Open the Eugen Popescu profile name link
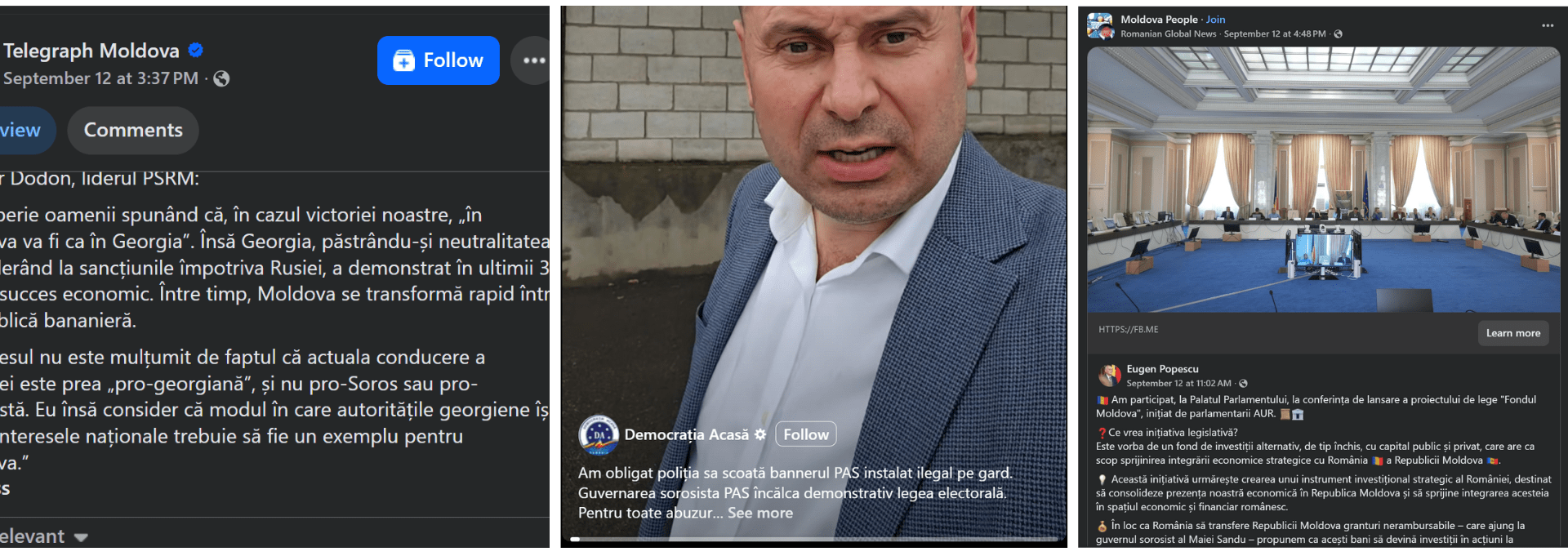 click(1162, 369)
